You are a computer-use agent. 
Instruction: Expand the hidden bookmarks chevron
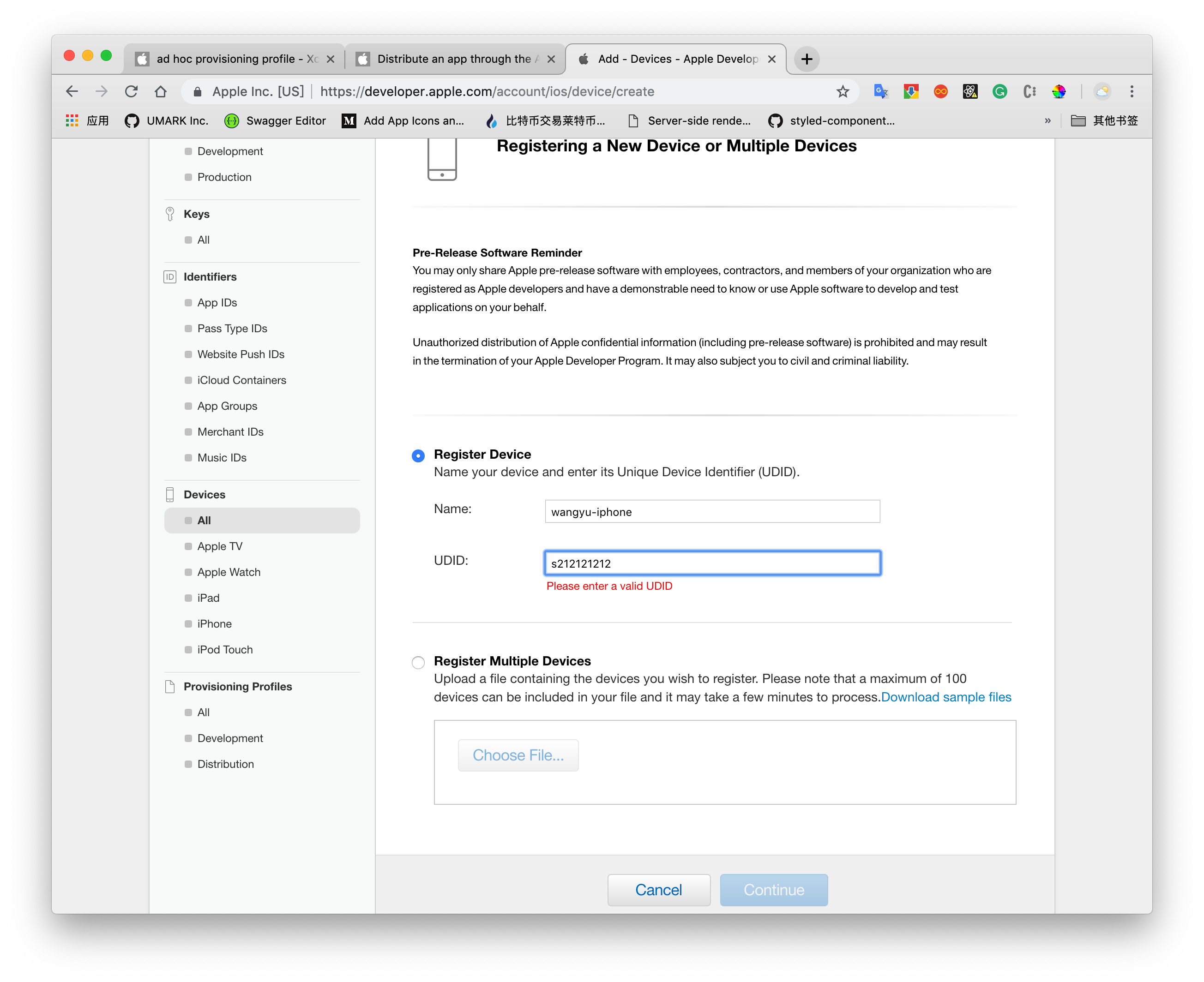click(1047, 120)
